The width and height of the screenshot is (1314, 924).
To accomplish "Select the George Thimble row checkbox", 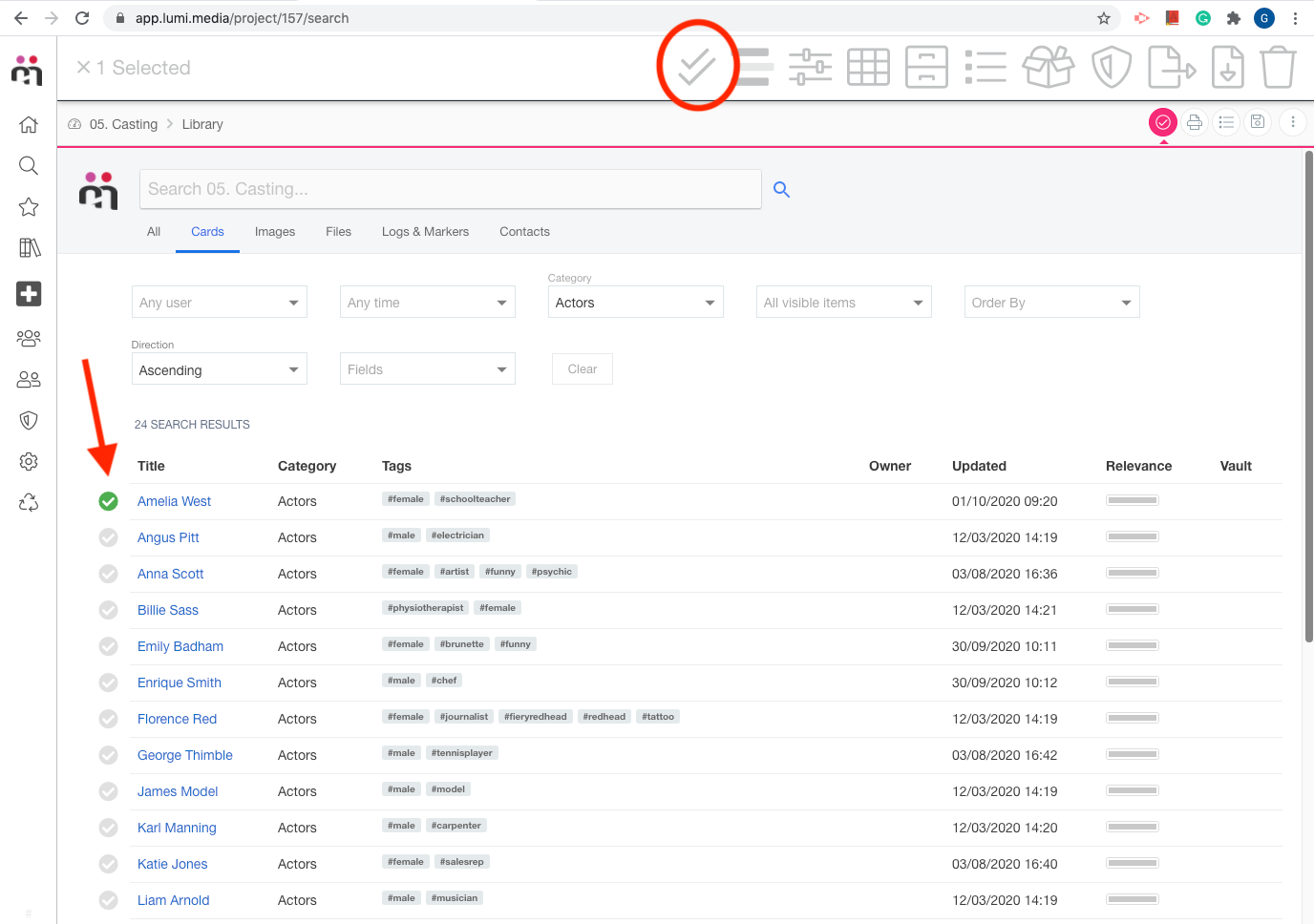I will tap(109, 755).
